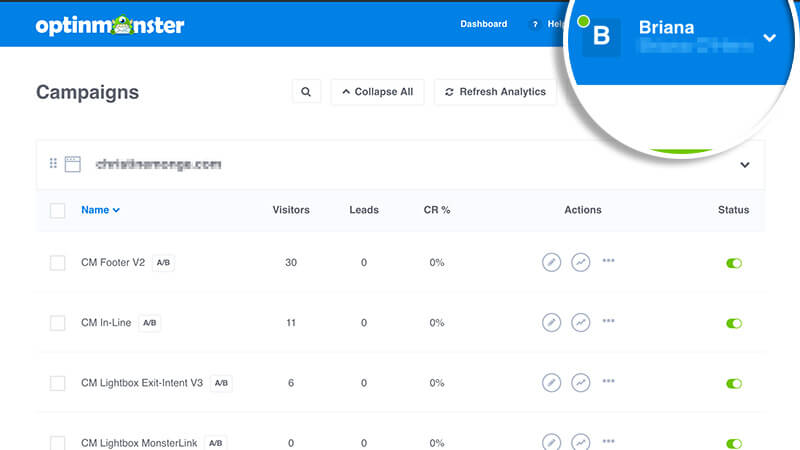
Task: Check the select-all checkbox in header
Action: tap(58, 210)
